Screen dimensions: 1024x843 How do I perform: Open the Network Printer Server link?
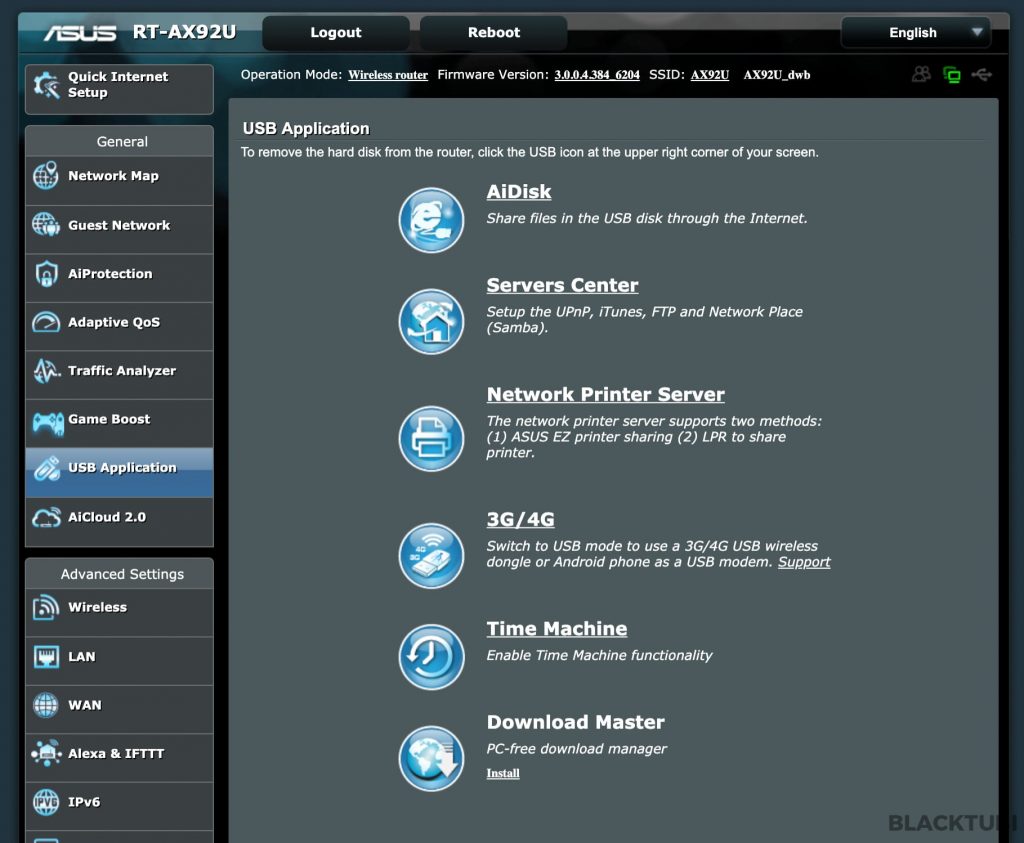point(605,394)
